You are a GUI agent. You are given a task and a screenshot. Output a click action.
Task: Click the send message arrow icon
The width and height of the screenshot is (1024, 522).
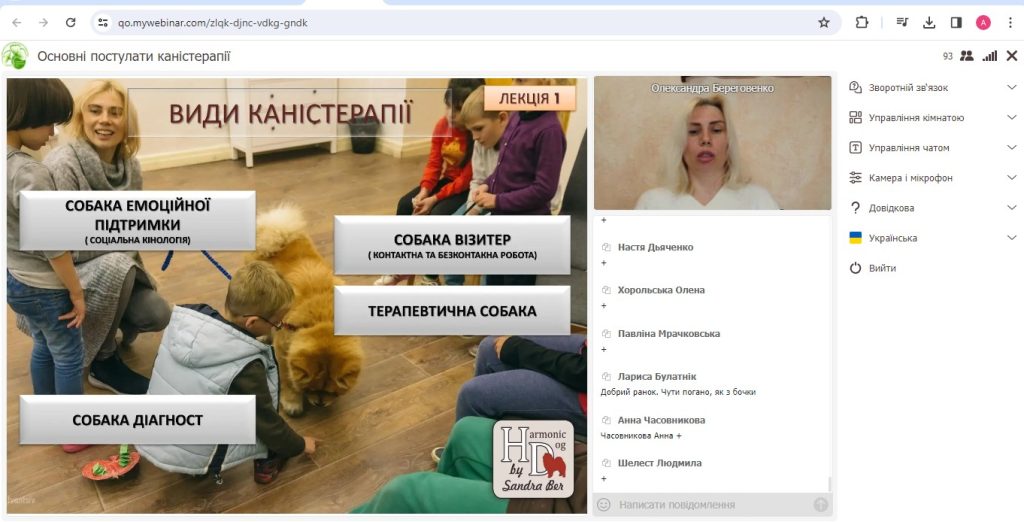(x=820, y=505)
